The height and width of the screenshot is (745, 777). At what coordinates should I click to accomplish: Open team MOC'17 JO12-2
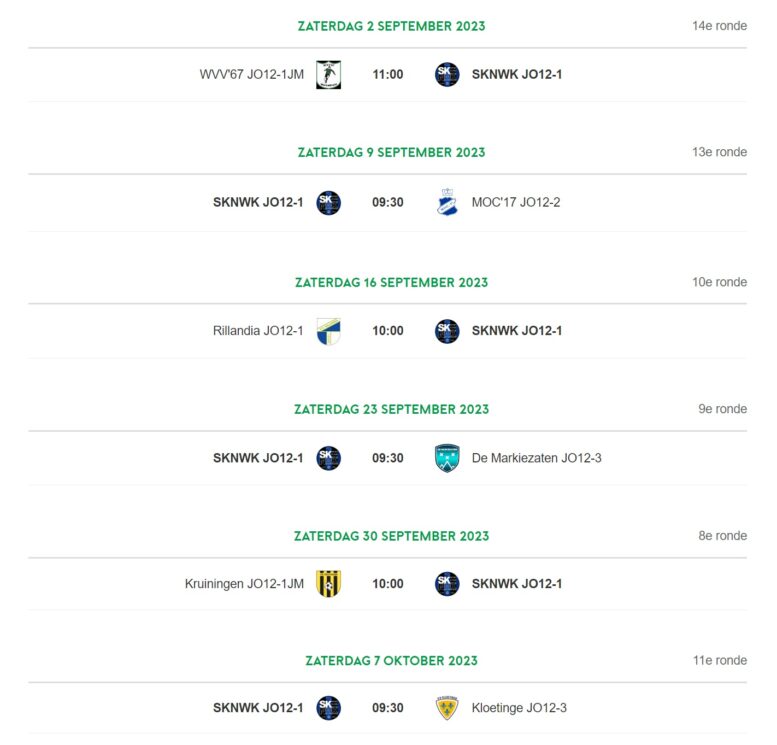click(x=516, y=202)
